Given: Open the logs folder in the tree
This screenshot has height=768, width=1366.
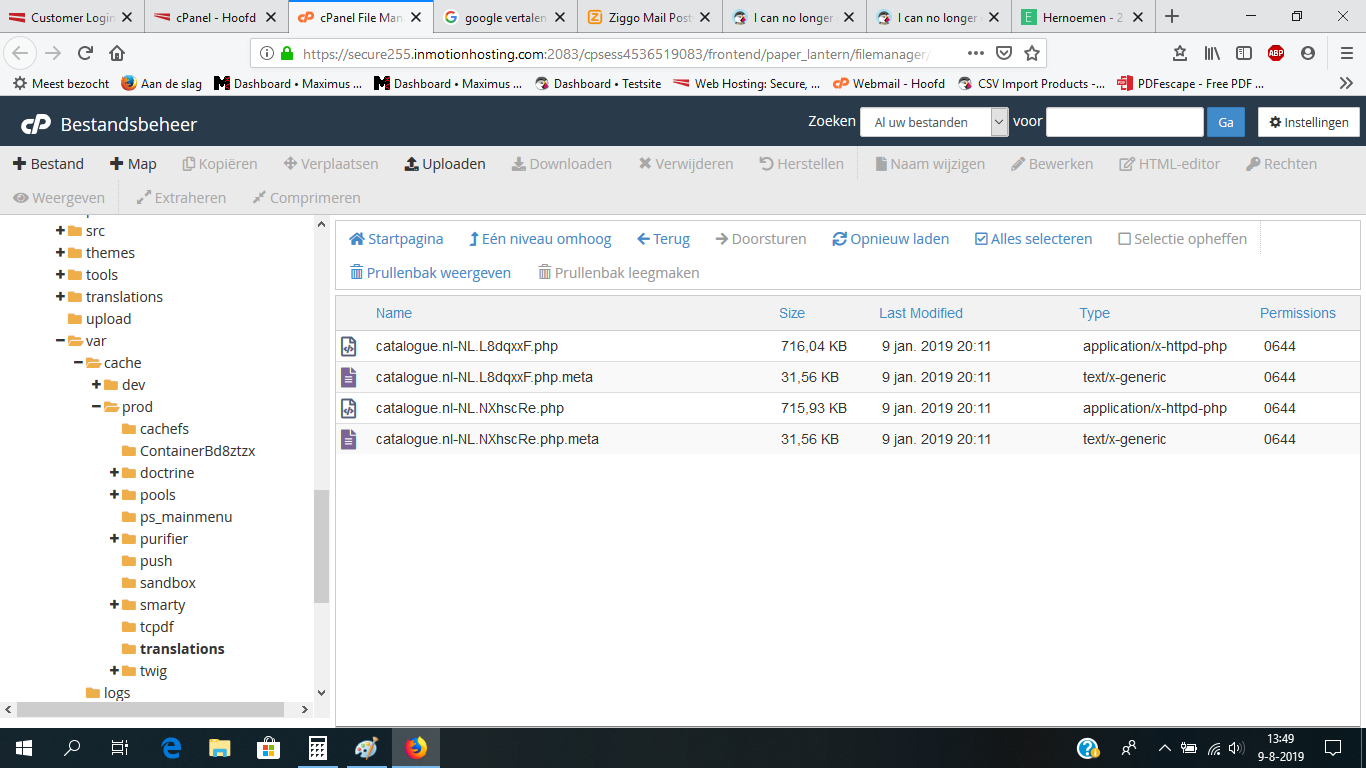Looking at the screenshot, I should point(117,693).
